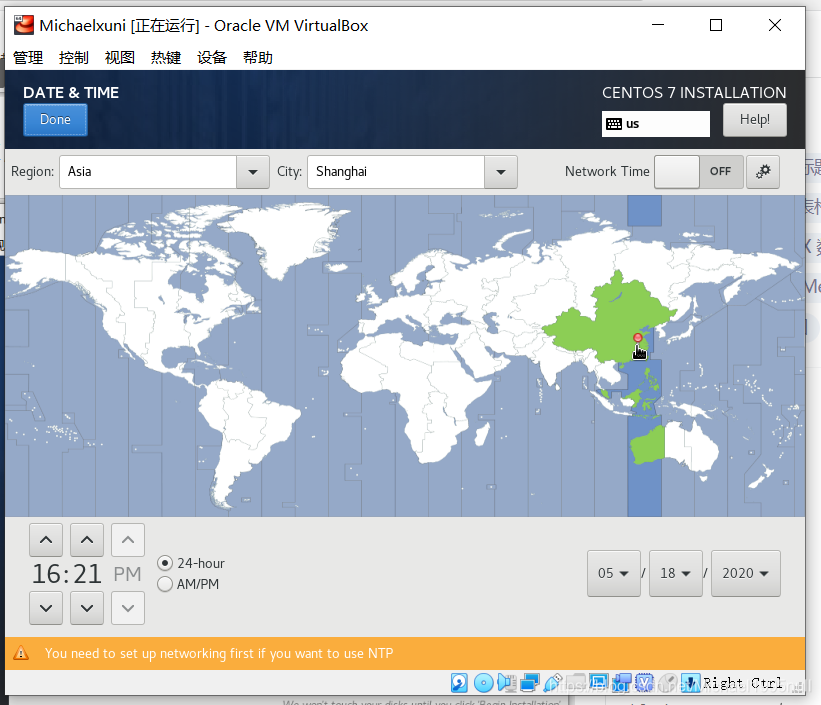Screen dimensions: 821x705
Task: Open the day dropdown showing 18
Action: pyautogui.click(x=675, y=573)
